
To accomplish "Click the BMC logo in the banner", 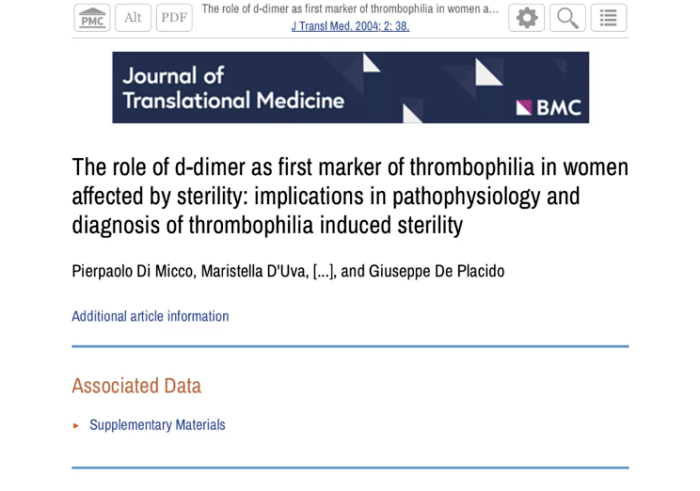I will [x=548, y=107].
